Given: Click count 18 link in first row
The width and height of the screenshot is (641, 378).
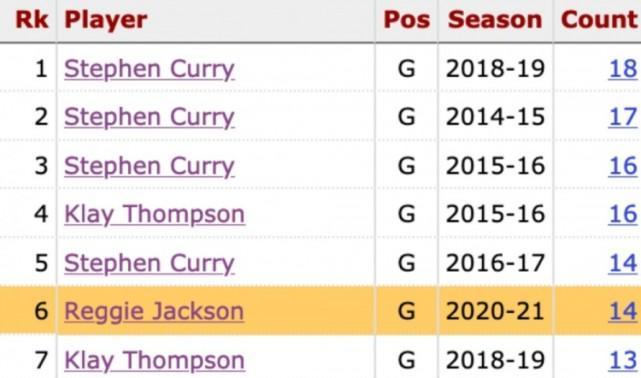Looking at the screenshot, I should [x=623, y=69].
